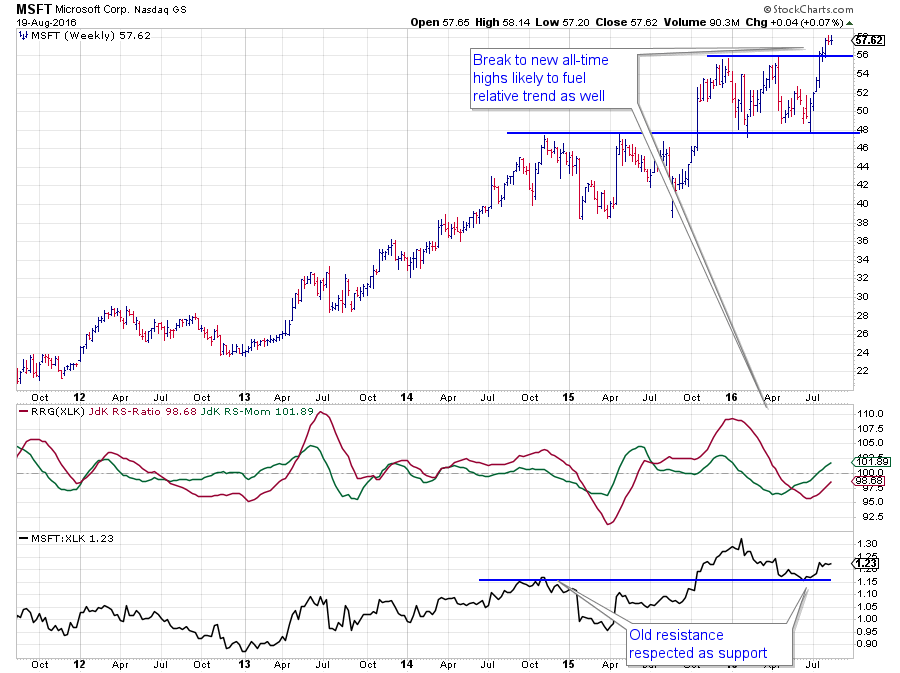Click the chart date 19-Aug-2016
The image size is (900, 673).
coord(46,23)
